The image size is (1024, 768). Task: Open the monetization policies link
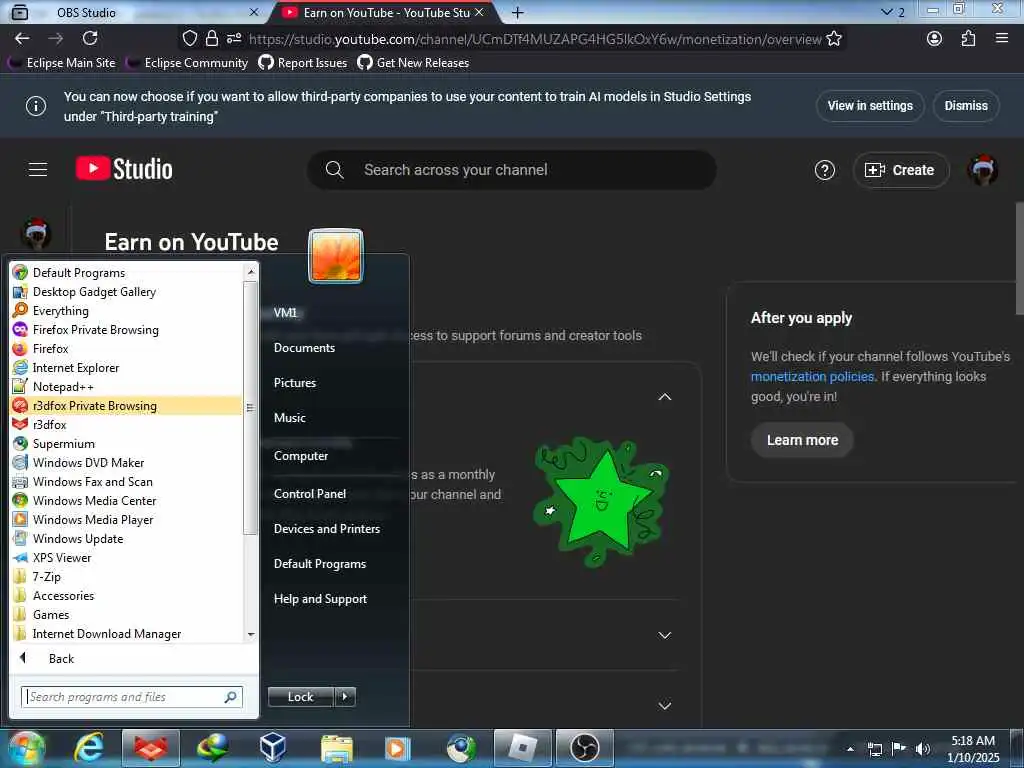point(812,377)
